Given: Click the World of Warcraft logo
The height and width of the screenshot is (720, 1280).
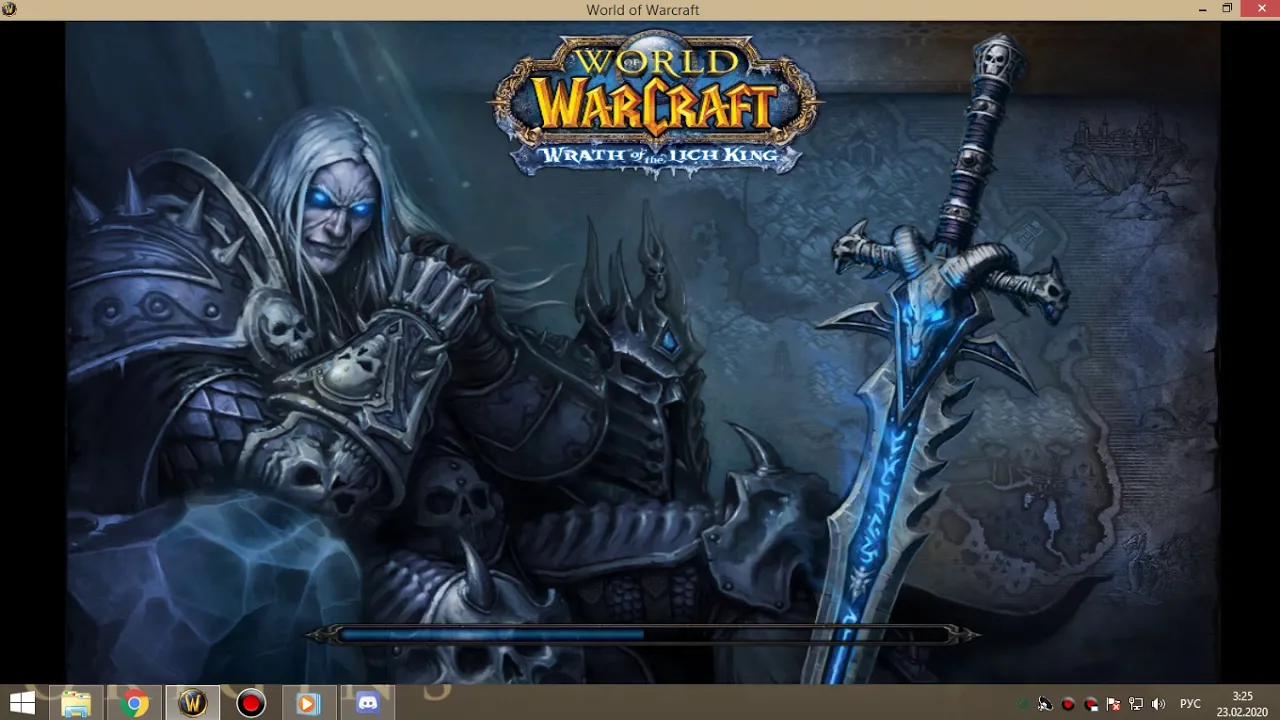Looking at the screenshot, I should pyautogui.click(x=656, y=105).
